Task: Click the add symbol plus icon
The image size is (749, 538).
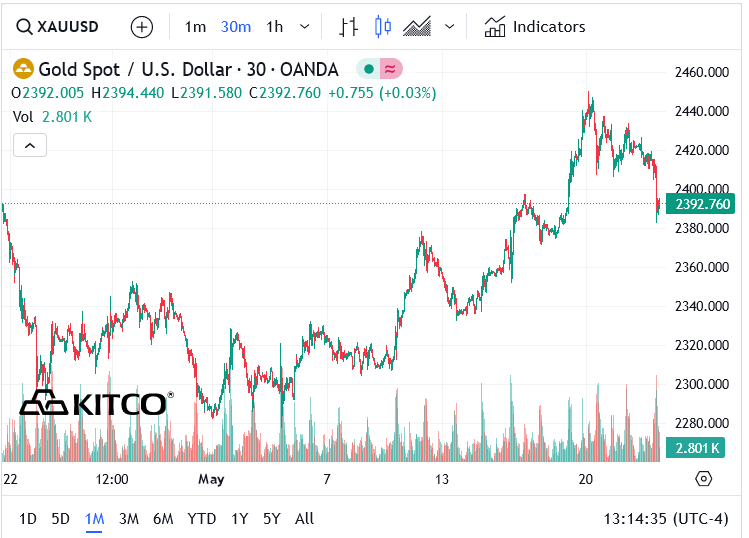Action: coord(142,27)
